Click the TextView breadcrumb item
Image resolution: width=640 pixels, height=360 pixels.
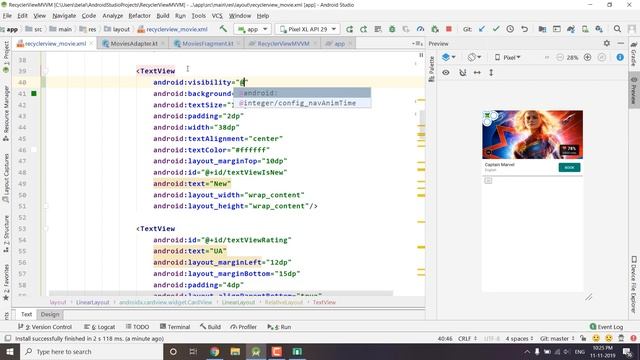pyautogui.click(x=324, y=302)
